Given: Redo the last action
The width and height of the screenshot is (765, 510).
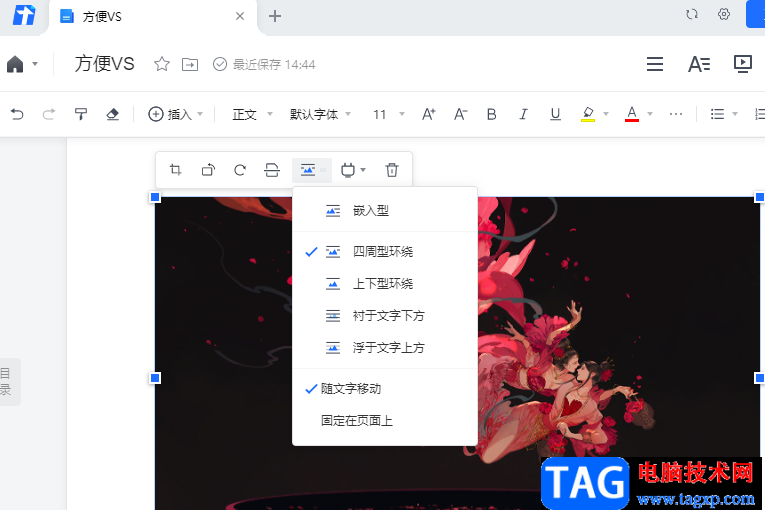Looking at the screenshot, I should 49,114.
